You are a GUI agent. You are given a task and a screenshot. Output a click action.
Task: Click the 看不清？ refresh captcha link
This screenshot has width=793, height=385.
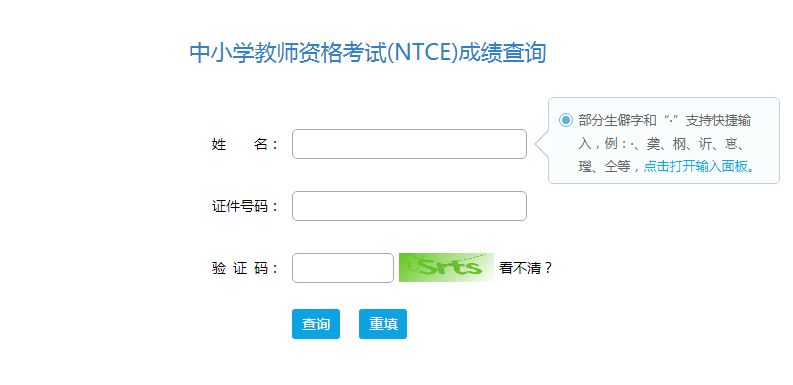tap(525, 268)
